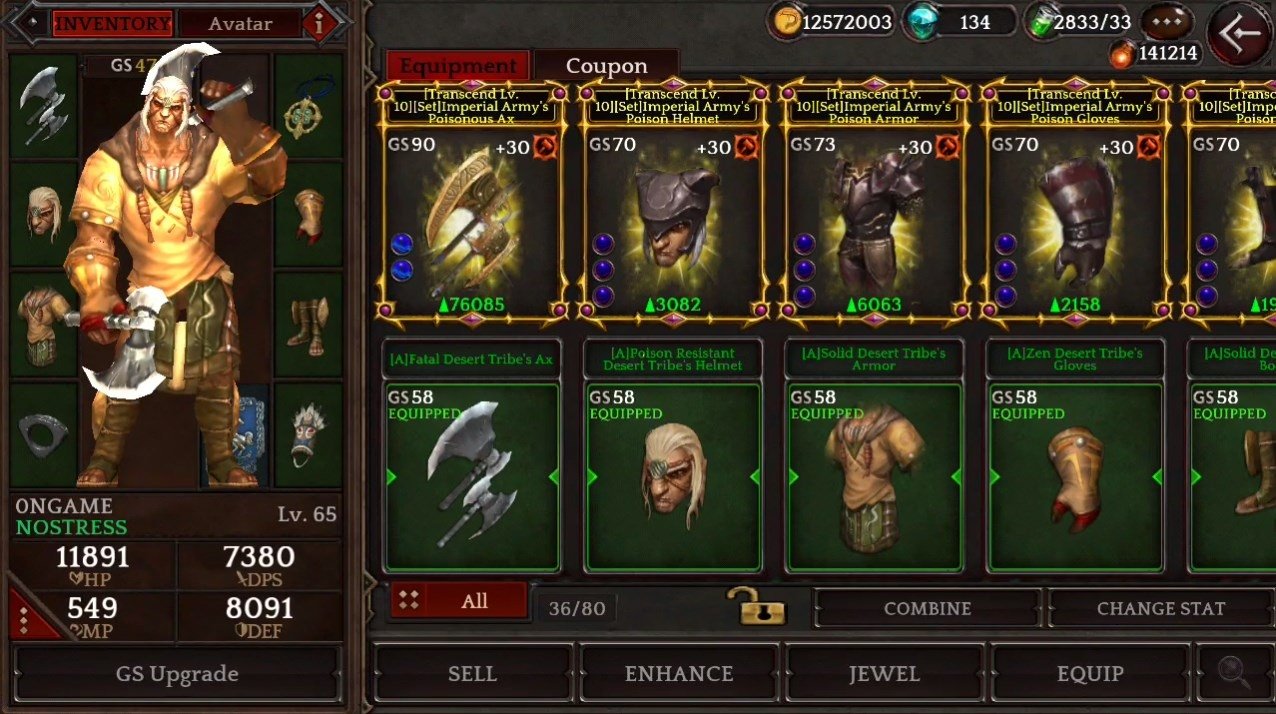This screenshot has height=714, width=1276.
Task: Click the blue gem currency icon
Action: (922, 22)
